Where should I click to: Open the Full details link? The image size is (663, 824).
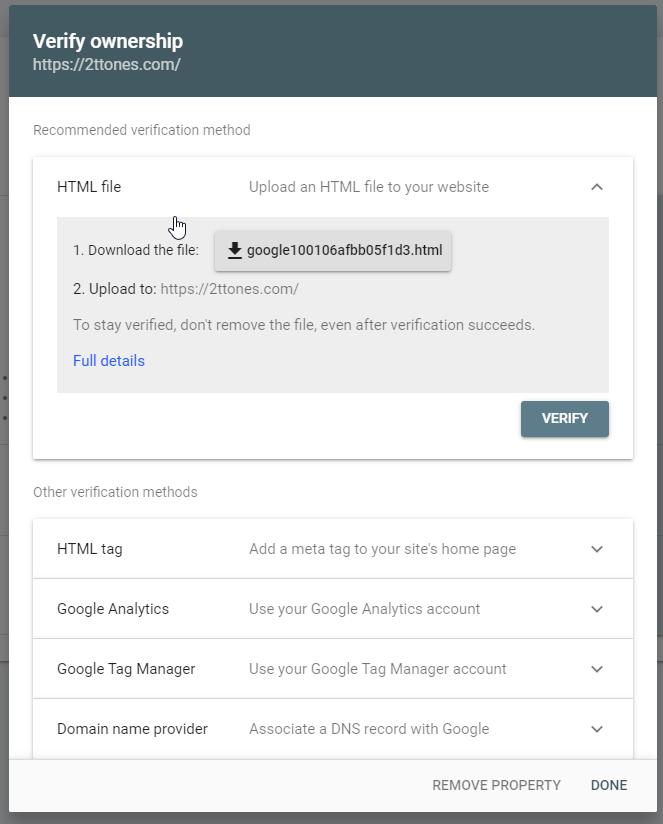click(x=108, y=360)
